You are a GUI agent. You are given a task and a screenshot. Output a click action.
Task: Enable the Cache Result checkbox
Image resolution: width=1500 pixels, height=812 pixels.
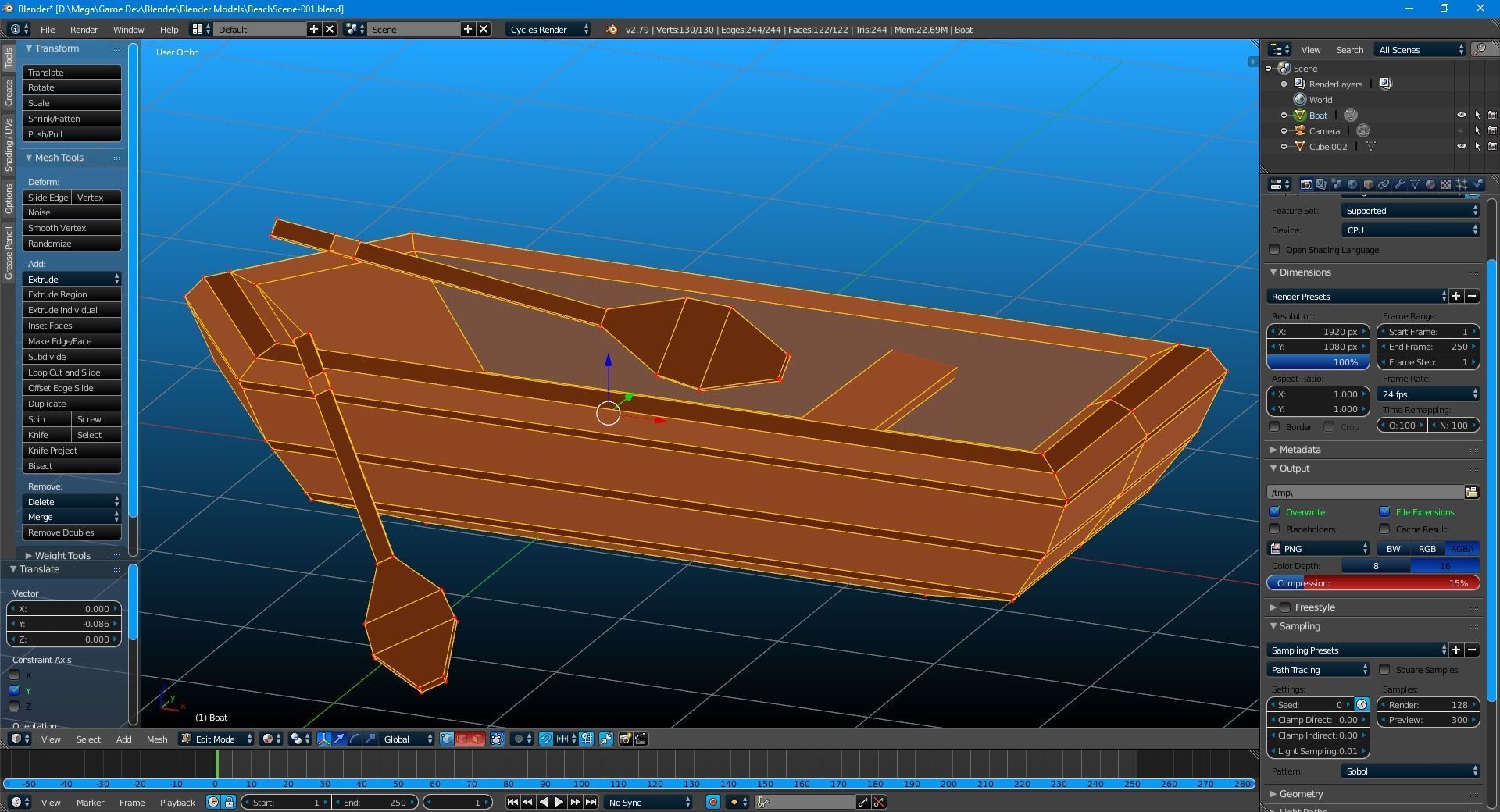click(x=1384, y=529)
